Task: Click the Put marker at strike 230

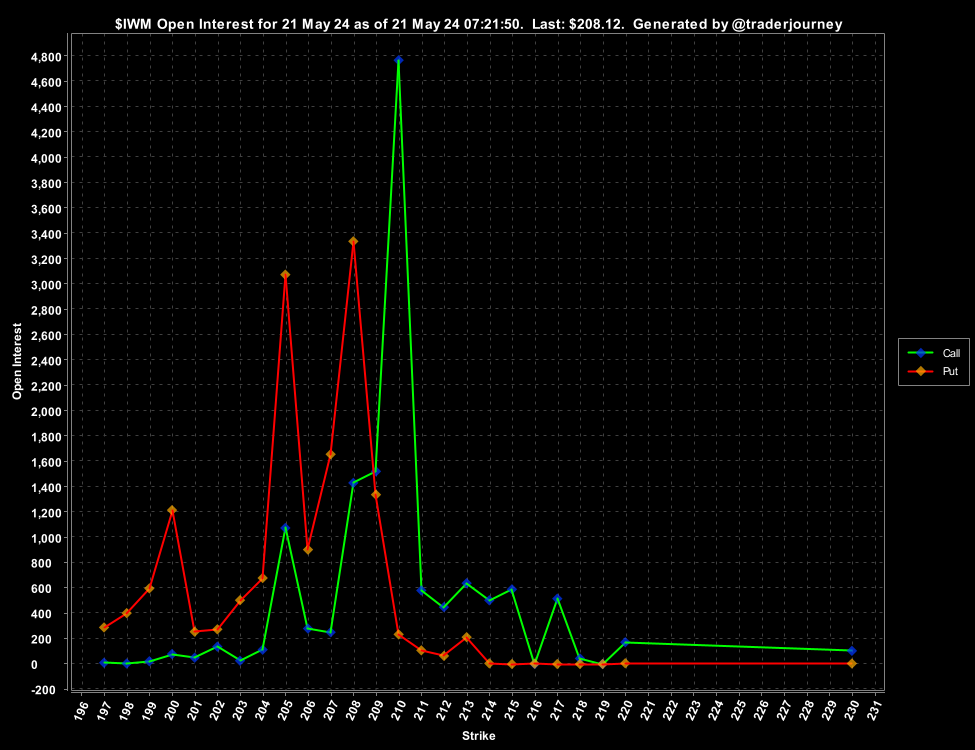Action: (852, 664)
